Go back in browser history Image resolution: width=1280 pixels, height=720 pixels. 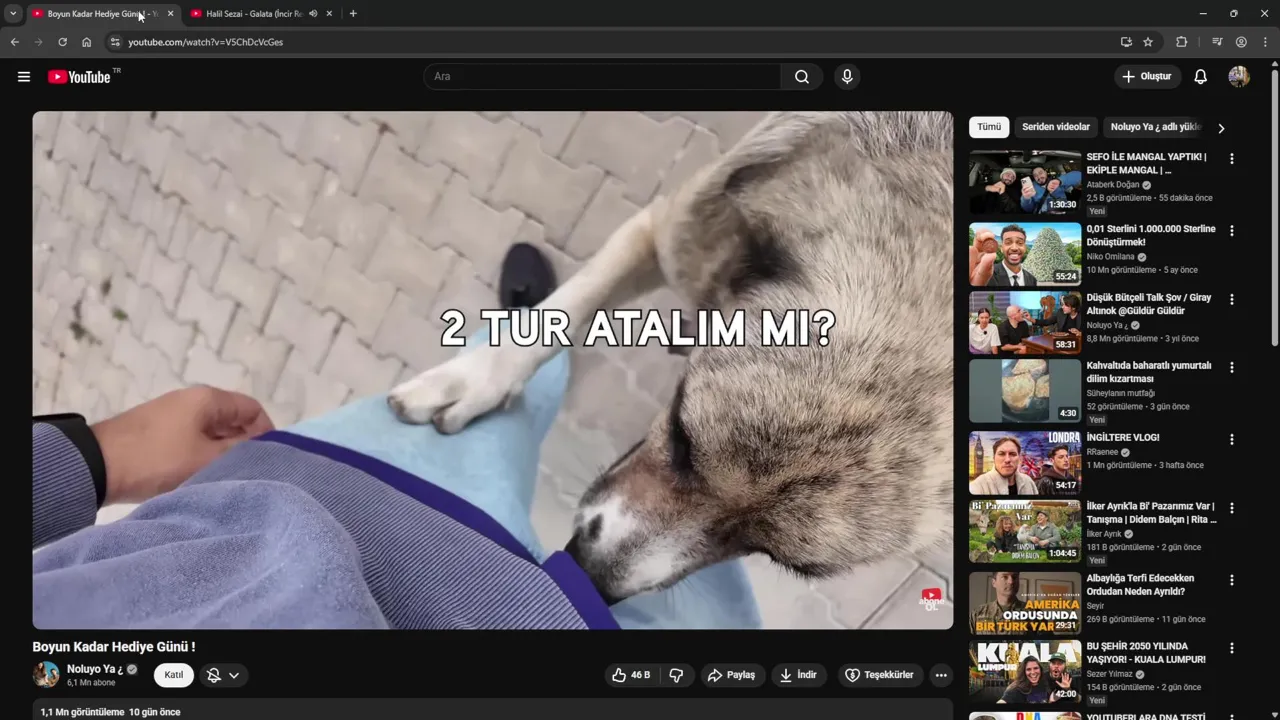tap(15, 42)
